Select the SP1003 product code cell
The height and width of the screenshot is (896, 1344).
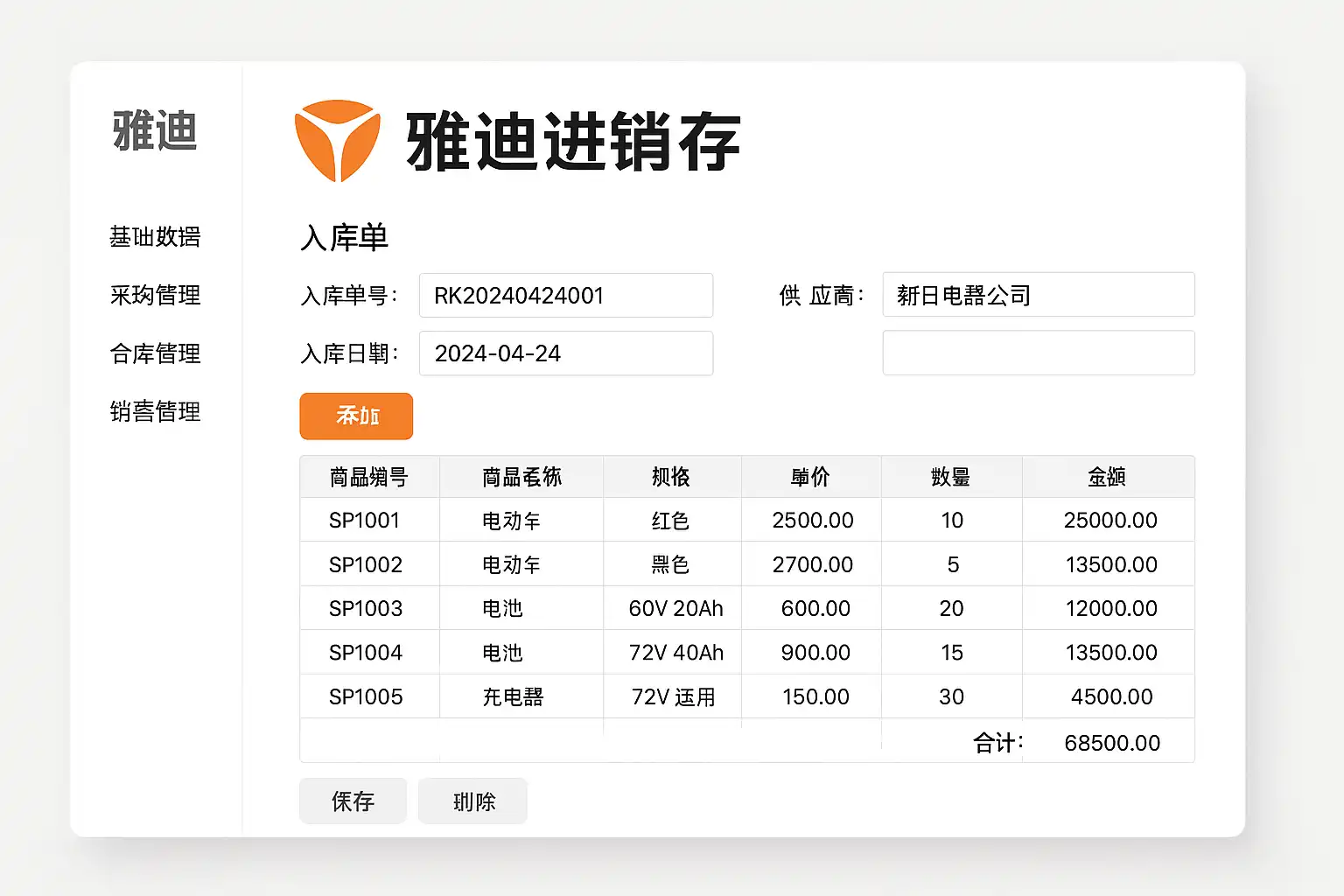coord(366,608)
